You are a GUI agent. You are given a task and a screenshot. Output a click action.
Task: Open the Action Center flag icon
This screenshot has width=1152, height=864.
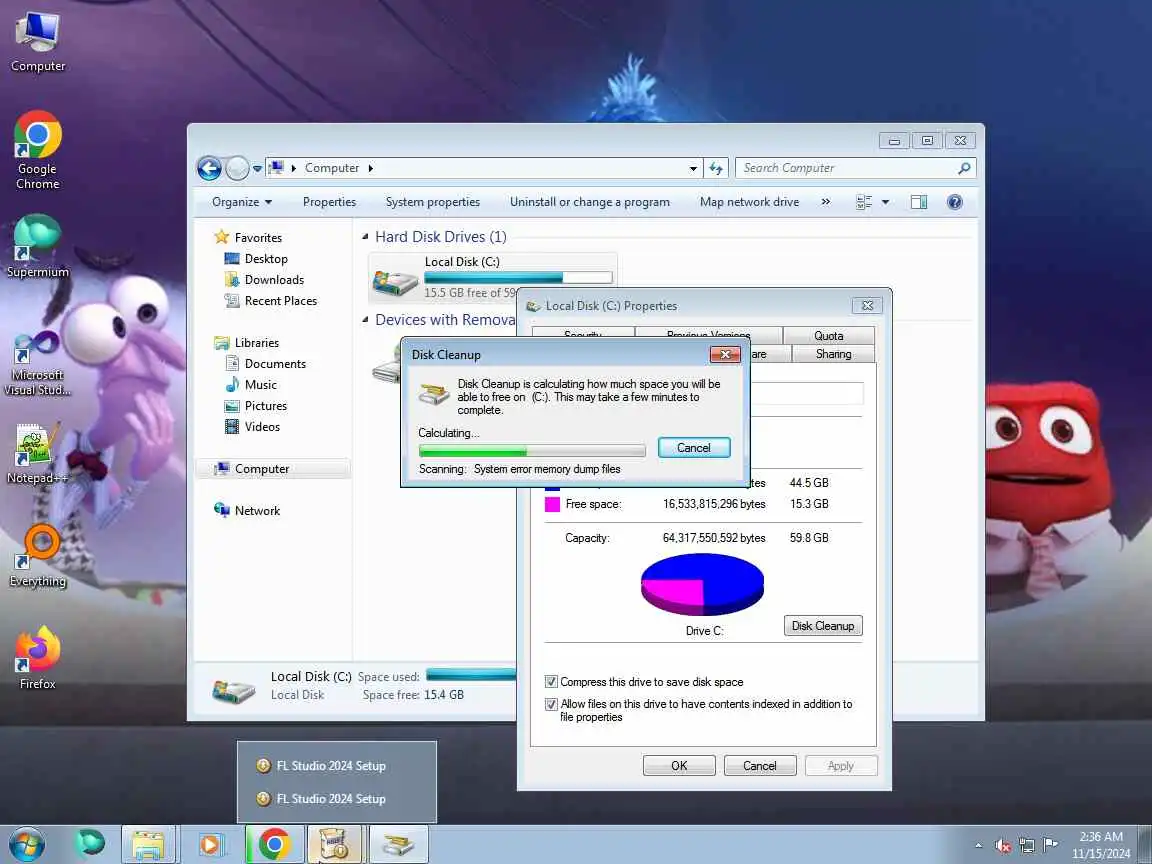click(1051, 845)
